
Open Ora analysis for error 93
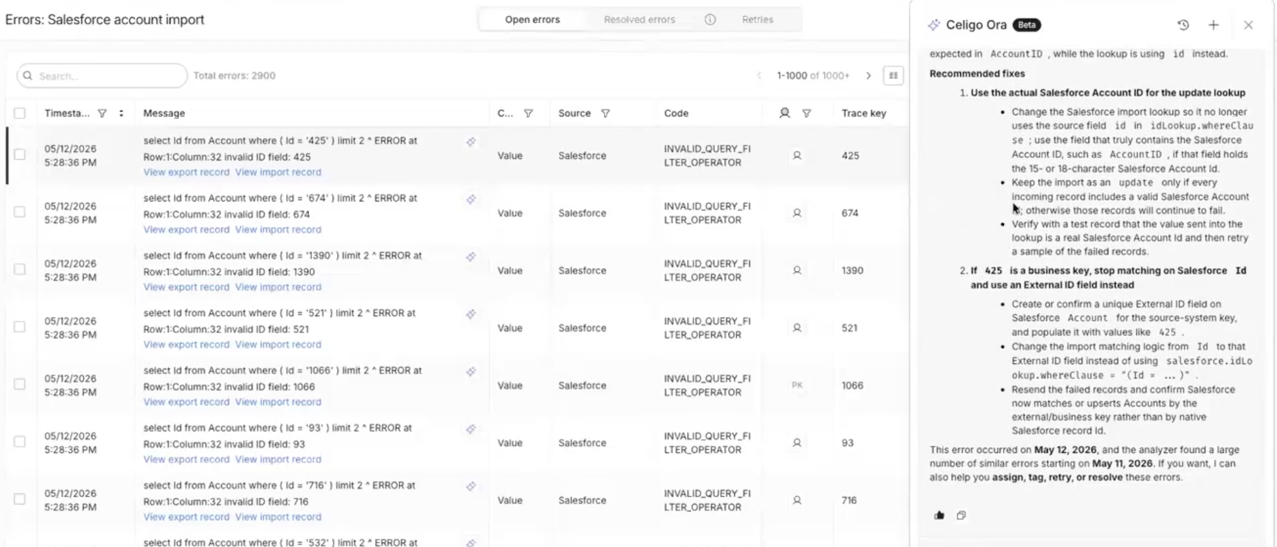tap(471, 429)
